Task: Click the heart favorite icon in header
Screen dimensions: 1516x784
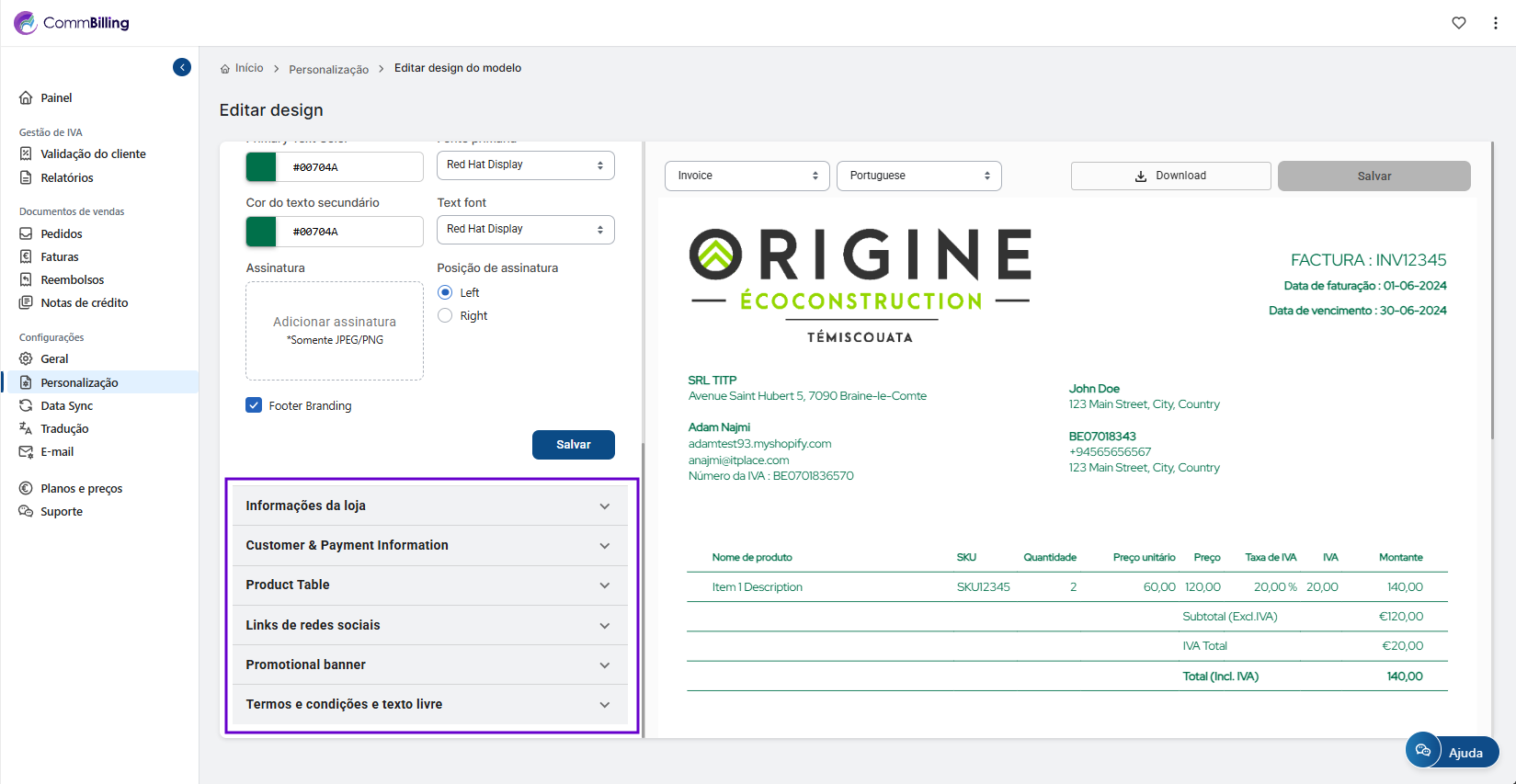Action: coord(1458,23)
